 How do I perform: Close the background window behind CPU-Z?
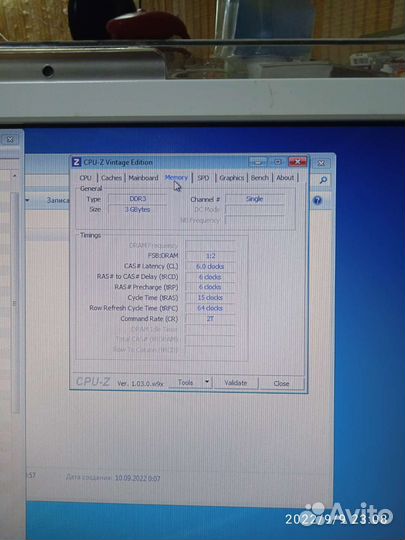[321, 163]
